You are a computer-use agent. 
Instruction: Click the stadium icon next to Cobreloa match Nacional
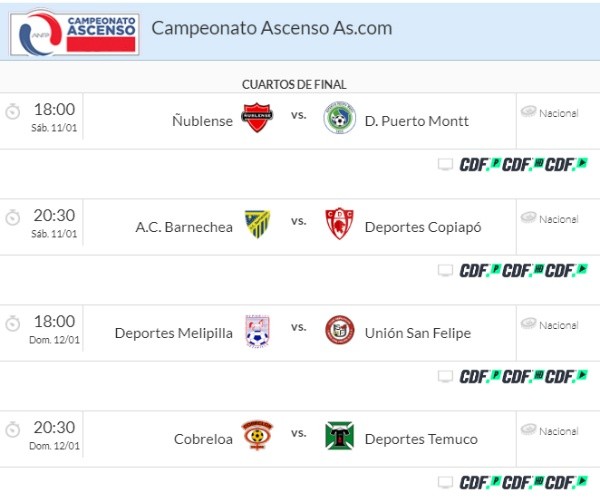(x=528, y=430)
